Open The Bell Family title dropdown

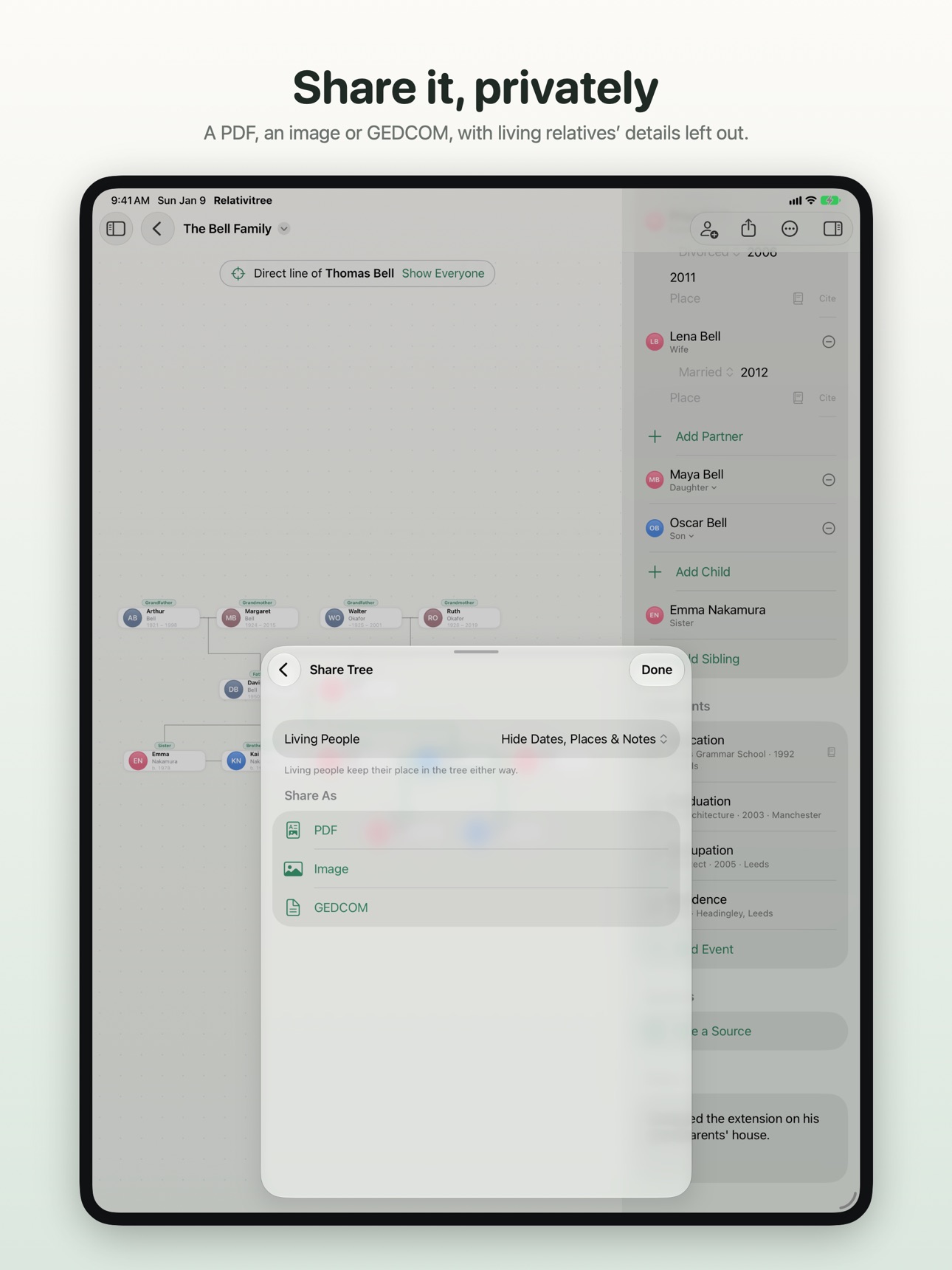[x=284, y=229]
